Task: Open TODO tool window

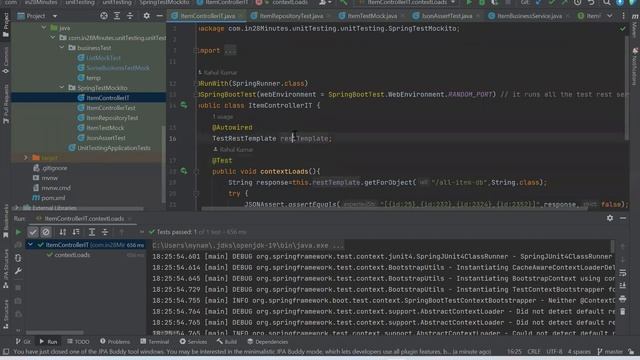Action: click(x=78, y=342)
